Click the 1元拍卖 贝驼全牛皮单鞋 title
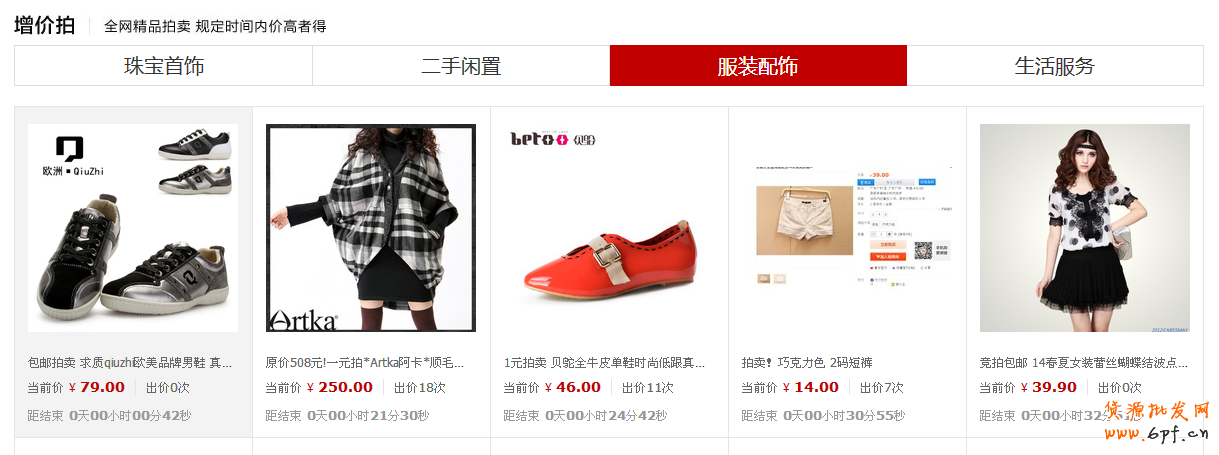Screen dimensions: 1219x455 604,362
